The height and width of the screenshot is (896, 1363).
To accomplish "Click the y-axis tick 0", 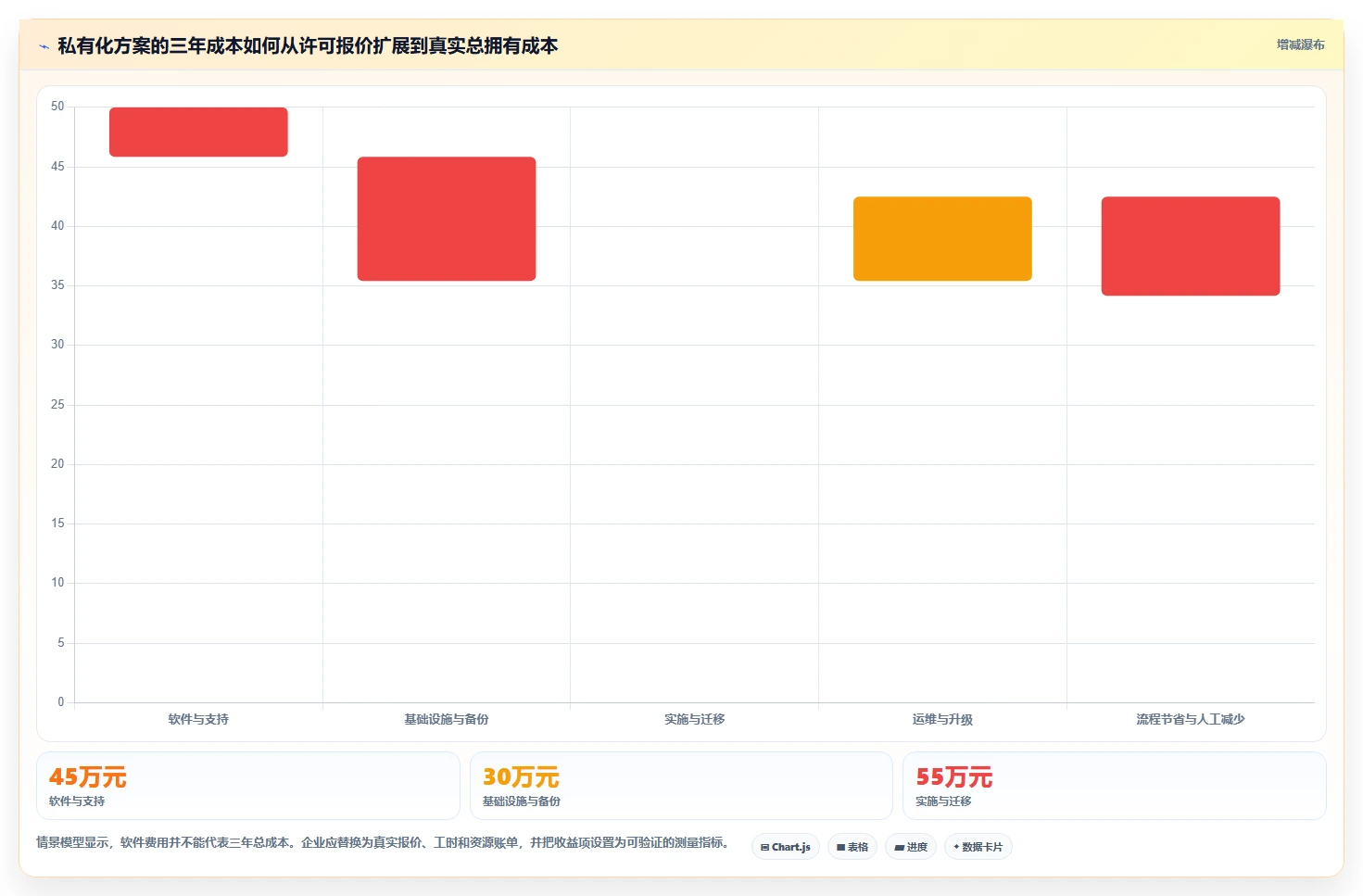I will (61, 701).
